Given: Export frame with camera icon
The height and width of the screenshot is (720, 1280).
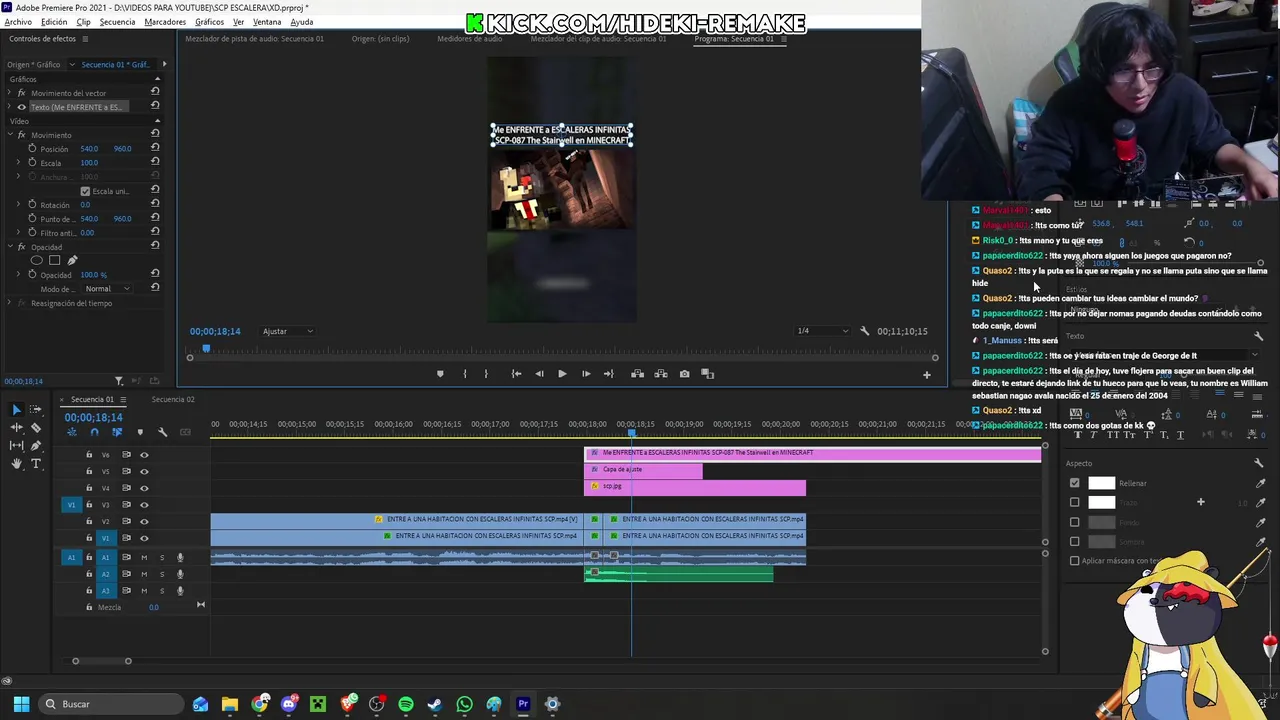Looking at the screenshot, I should (x=684, y=374).
